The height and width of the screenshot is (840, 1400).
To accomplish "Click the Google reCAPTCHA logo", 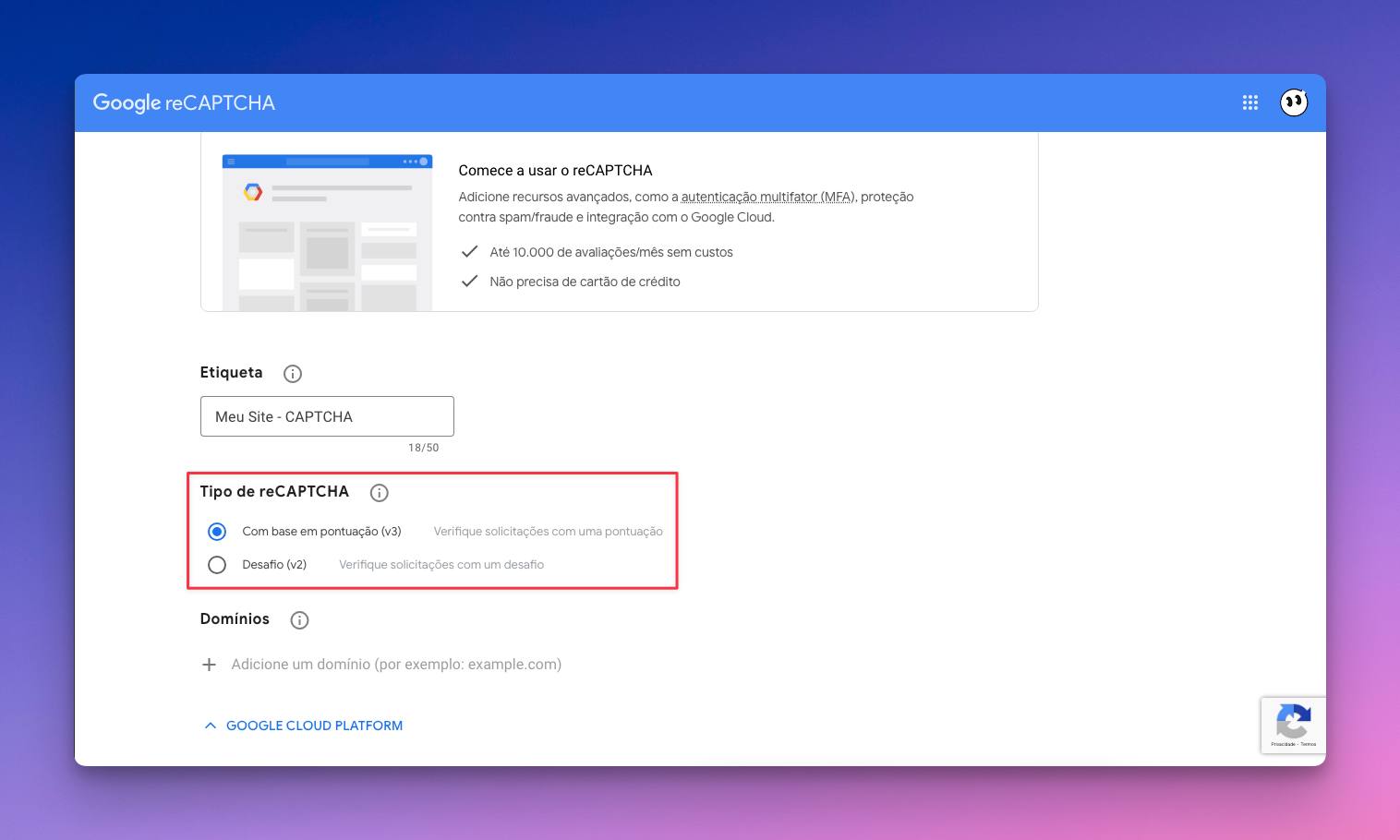I will 184,102.
